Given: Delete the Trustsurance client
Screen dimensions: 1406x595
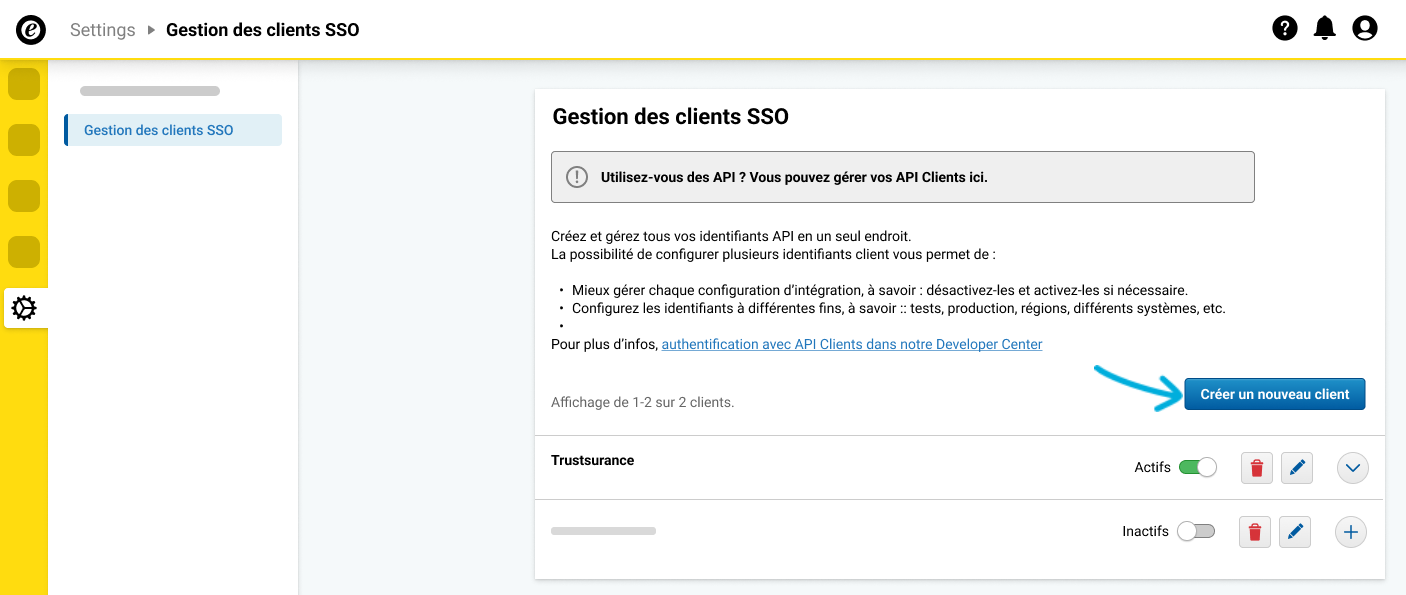Looking at the screenshot, I should pyautogui.click(x=1257, y=467).
